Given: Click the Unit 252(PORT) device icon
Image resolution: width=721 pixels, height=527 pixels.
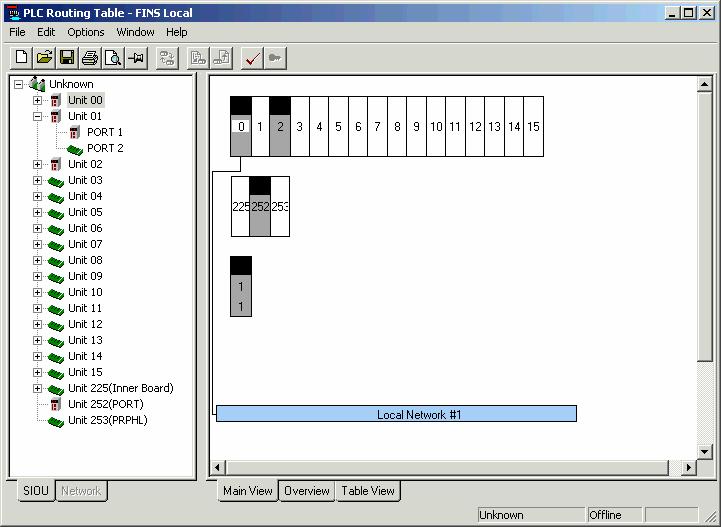Looking at the screenshot, I should click(x=56, y=404).
